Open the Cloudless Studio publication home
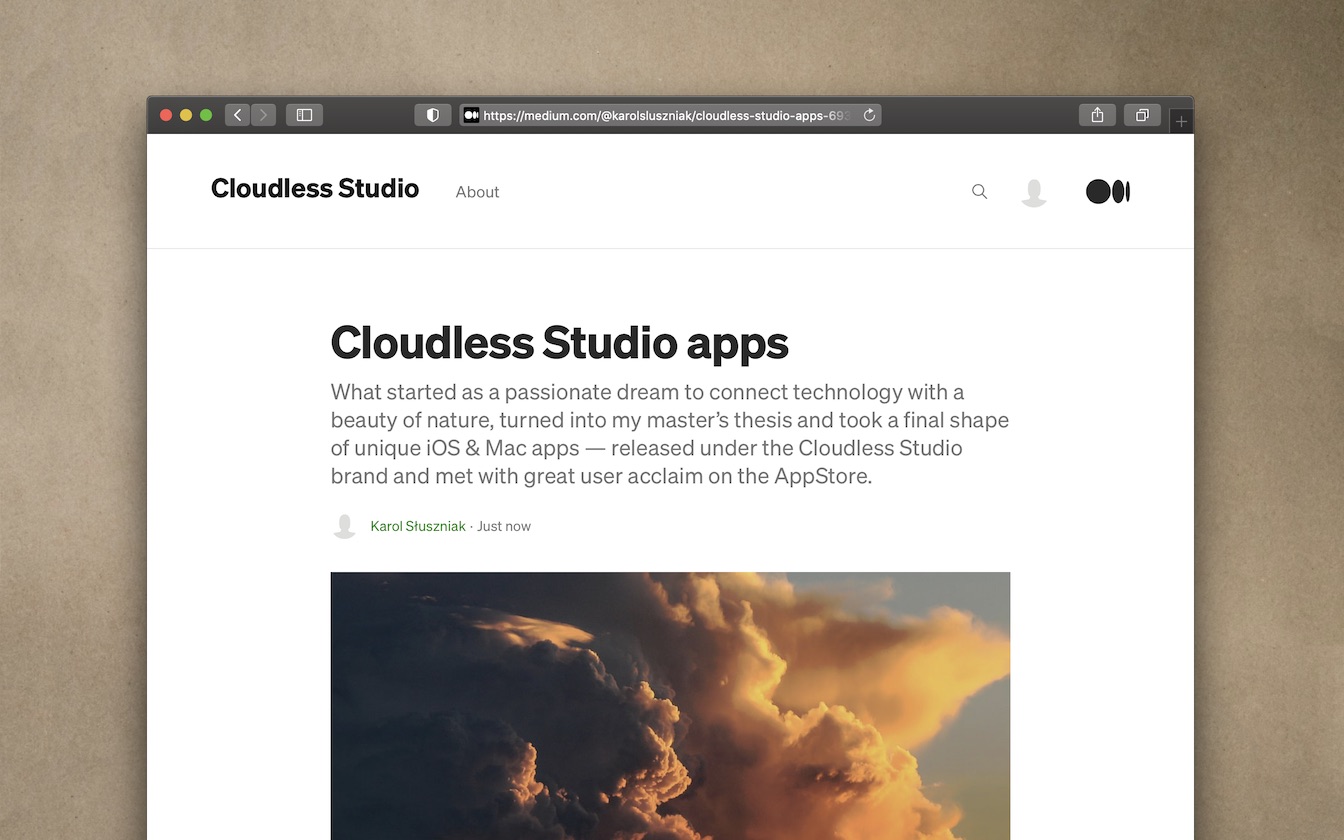The height and width of the screenshot is (840, 1344). (315, 188)
